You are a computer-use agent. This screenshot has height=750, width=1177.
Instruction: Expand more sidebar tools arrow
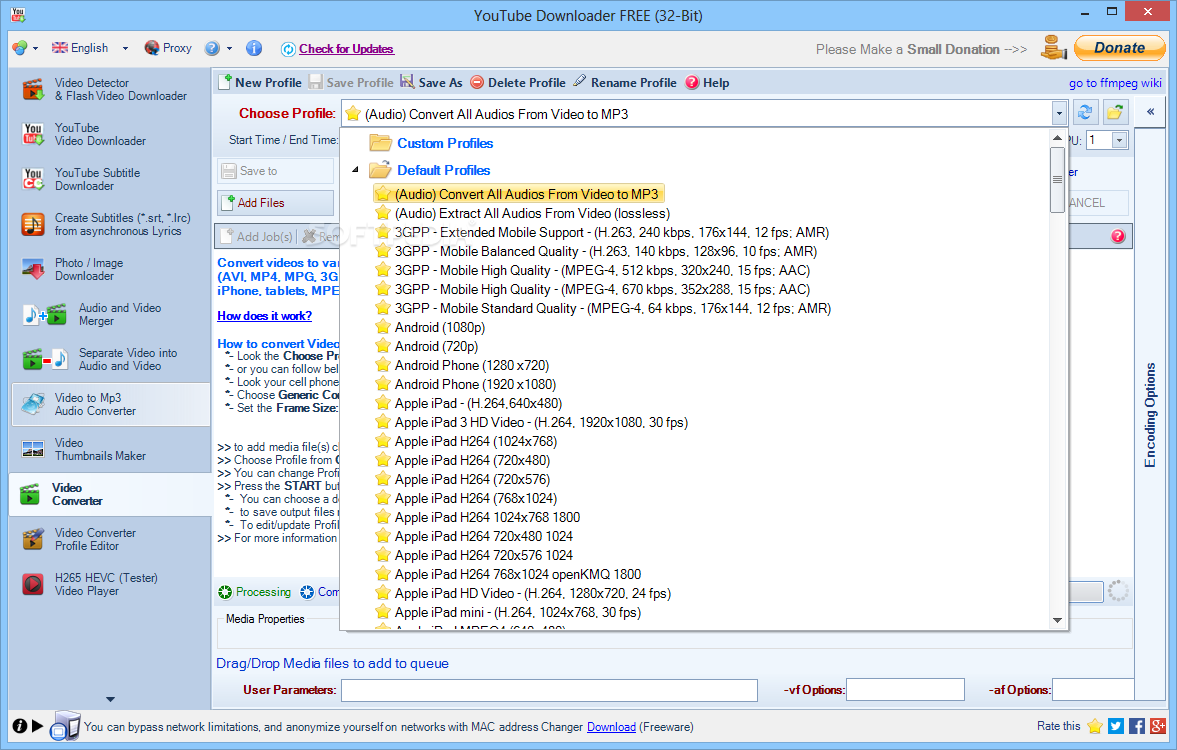pos(110,699)
